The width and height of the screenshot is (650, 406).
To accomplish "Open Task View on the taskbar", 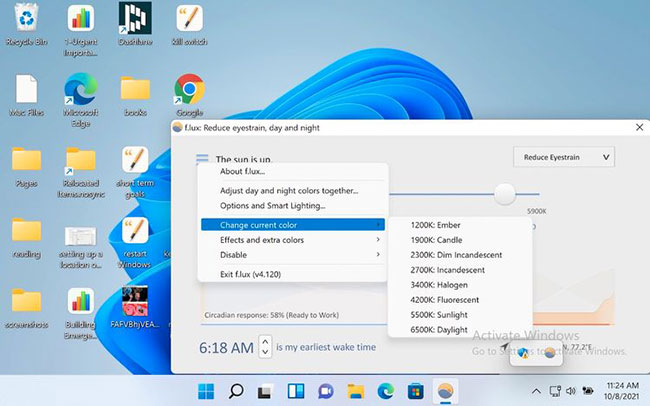I will [265, 391].
